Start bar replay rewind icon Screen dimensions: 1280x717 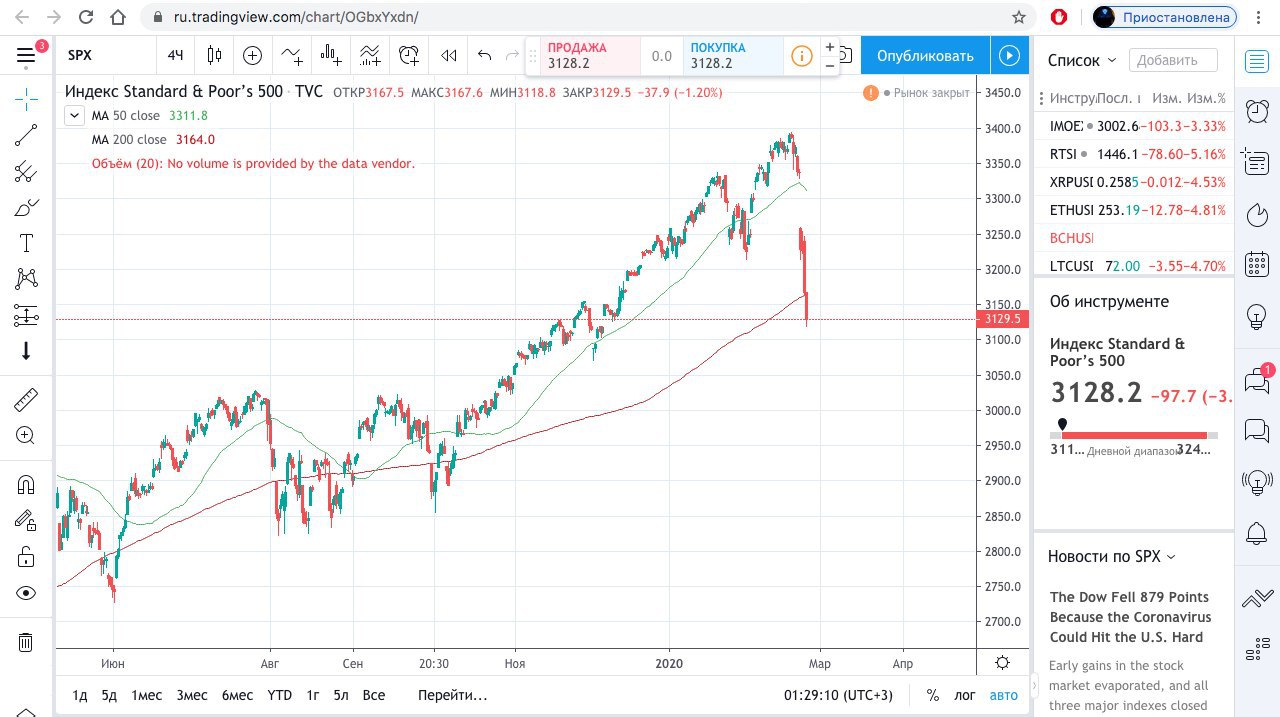[449, 56]
